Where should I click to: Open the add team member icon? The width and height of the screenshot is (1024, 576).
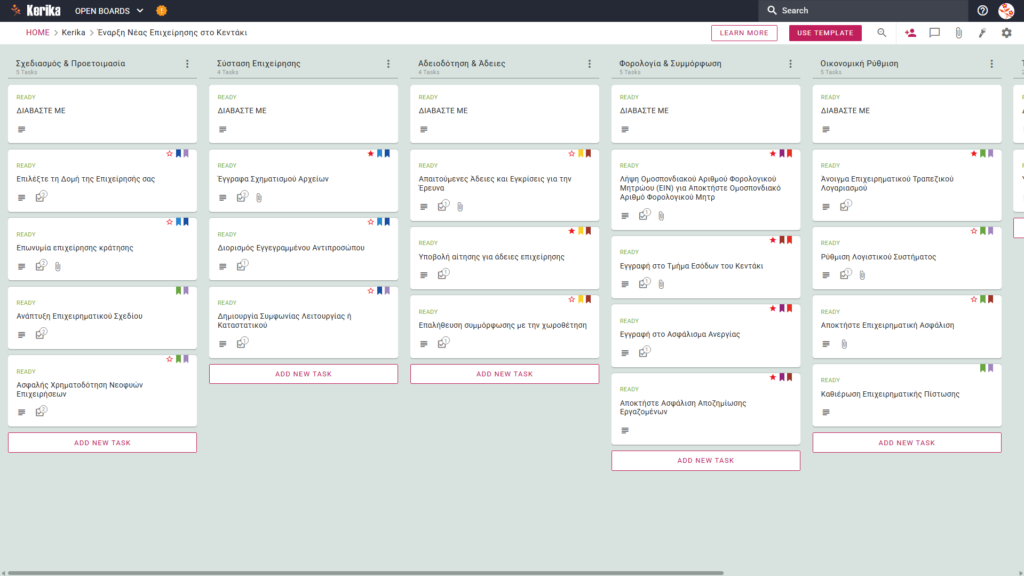[x=910, y=33]
